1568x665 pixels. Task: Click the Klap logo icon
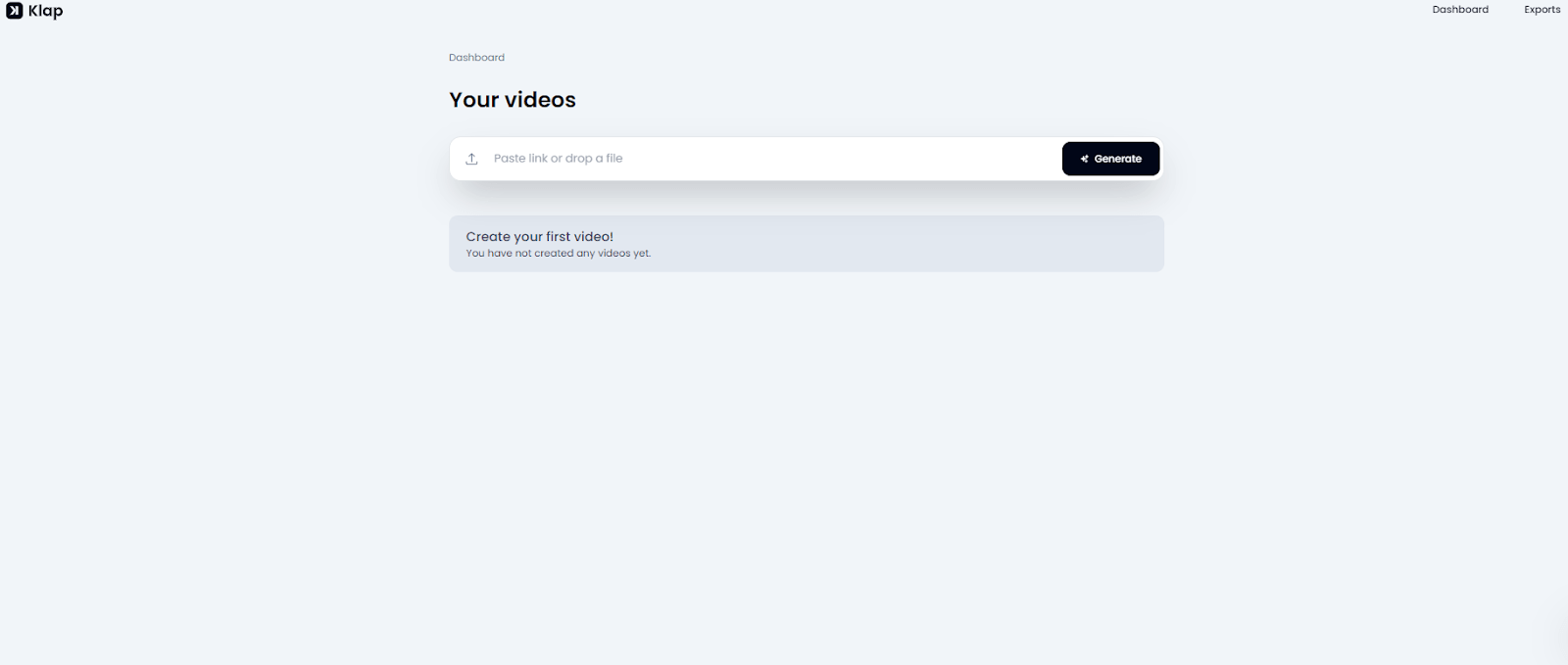(15, 11)
